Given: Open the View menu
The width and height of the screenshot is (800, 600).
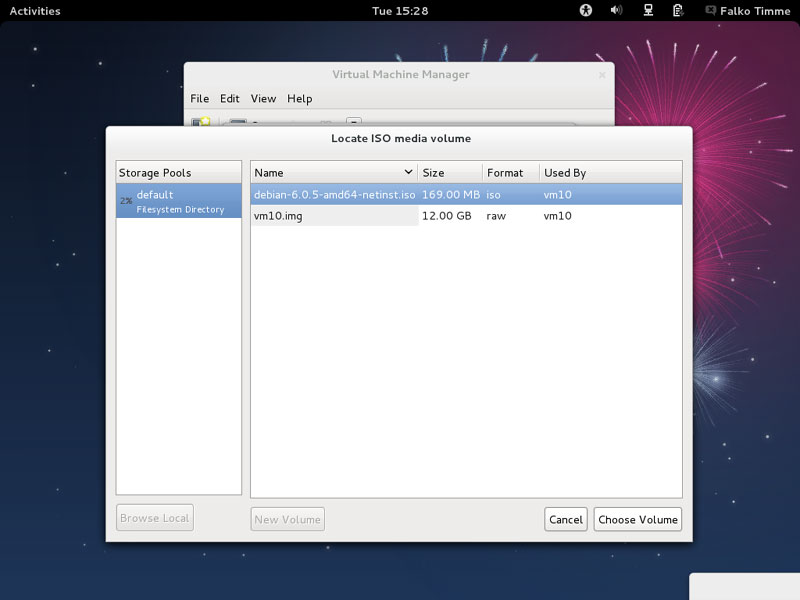Looking at the screenshot, I should click(x=263, y=99).
